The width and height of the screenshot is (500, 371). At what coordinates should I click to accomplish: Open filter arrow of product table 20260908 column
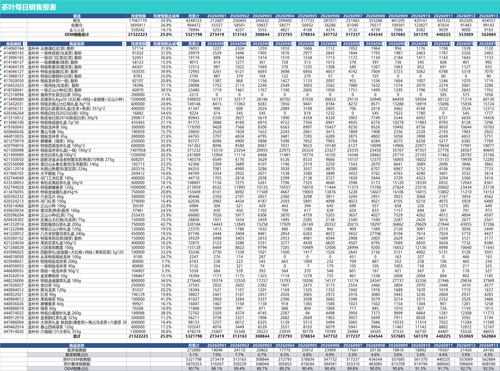(x=385, y=44)
